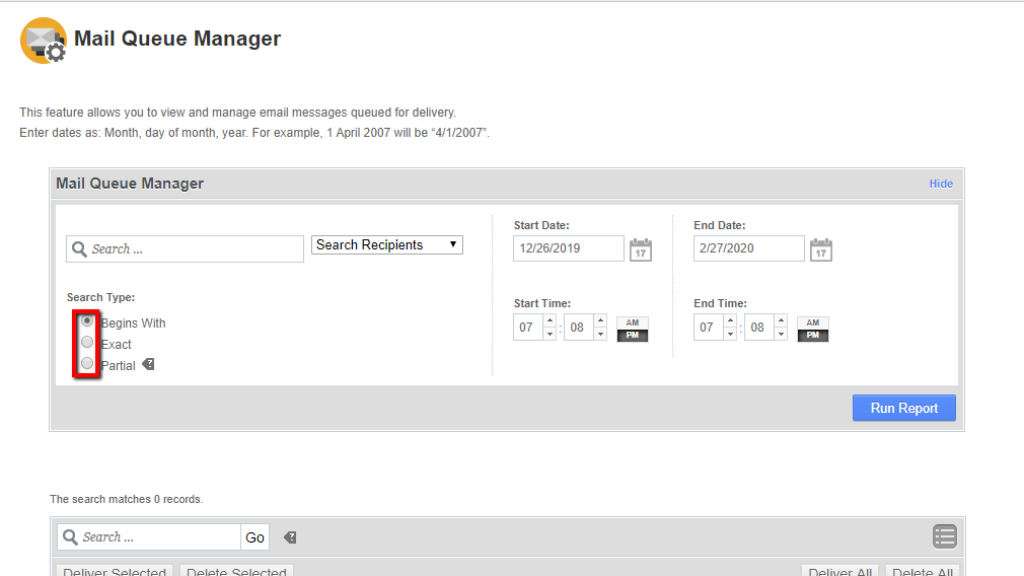Select the Exact search type
Viewport: 1024px width, 576px height.
[87, 342]
